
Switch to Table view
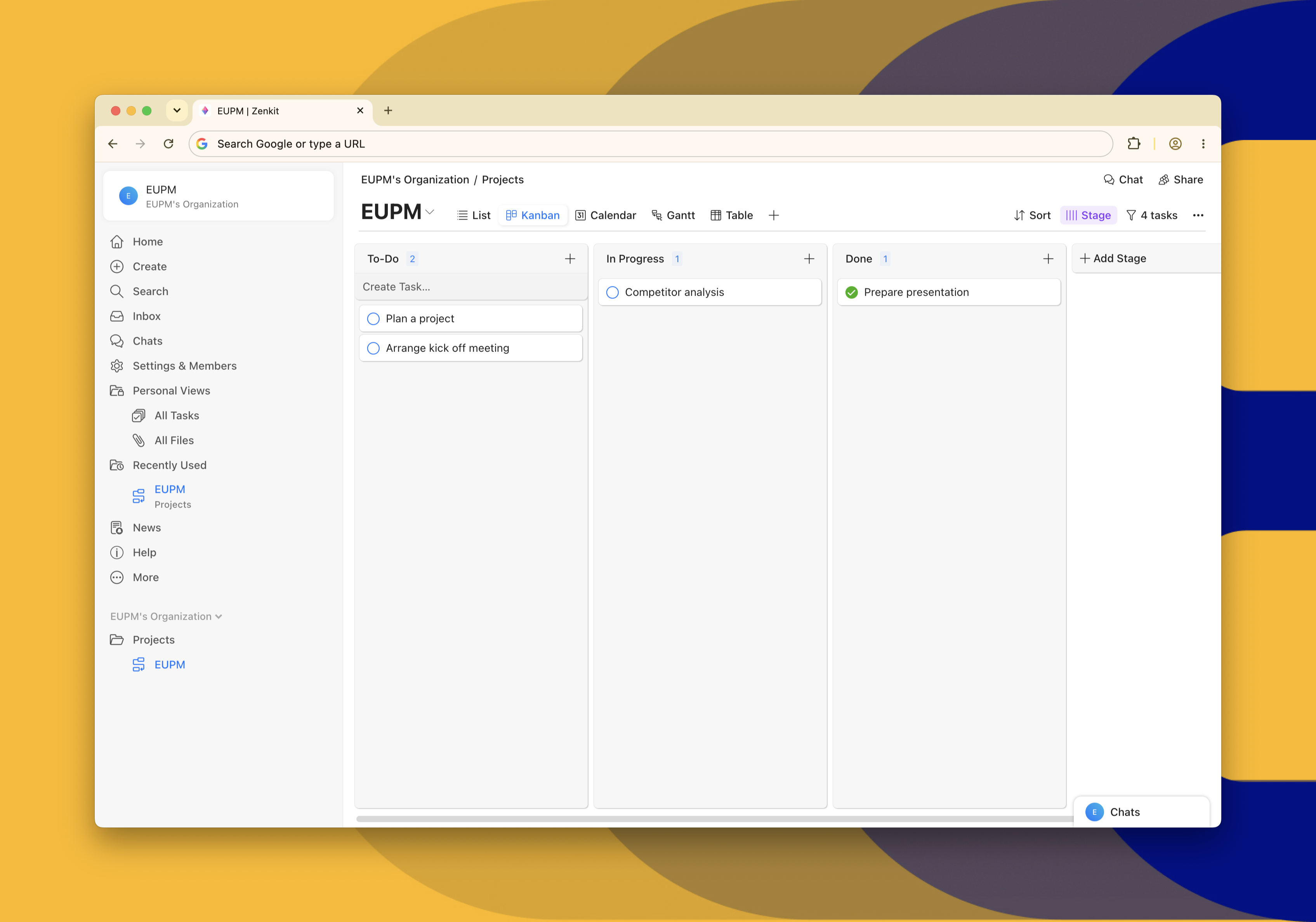(731, 215)
